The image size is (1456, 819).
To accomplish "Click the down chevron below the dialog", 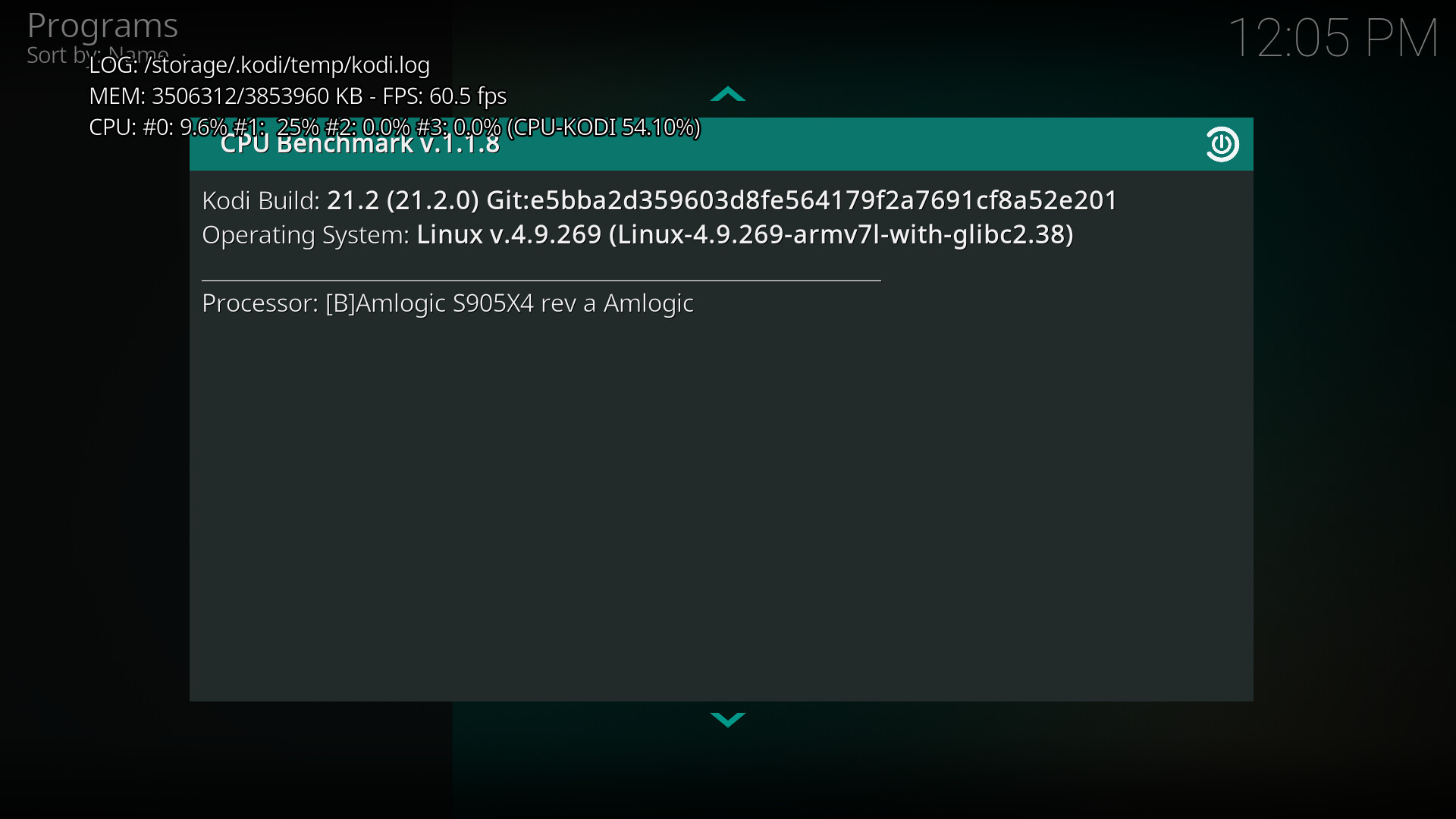I will [x=728, y=719].
